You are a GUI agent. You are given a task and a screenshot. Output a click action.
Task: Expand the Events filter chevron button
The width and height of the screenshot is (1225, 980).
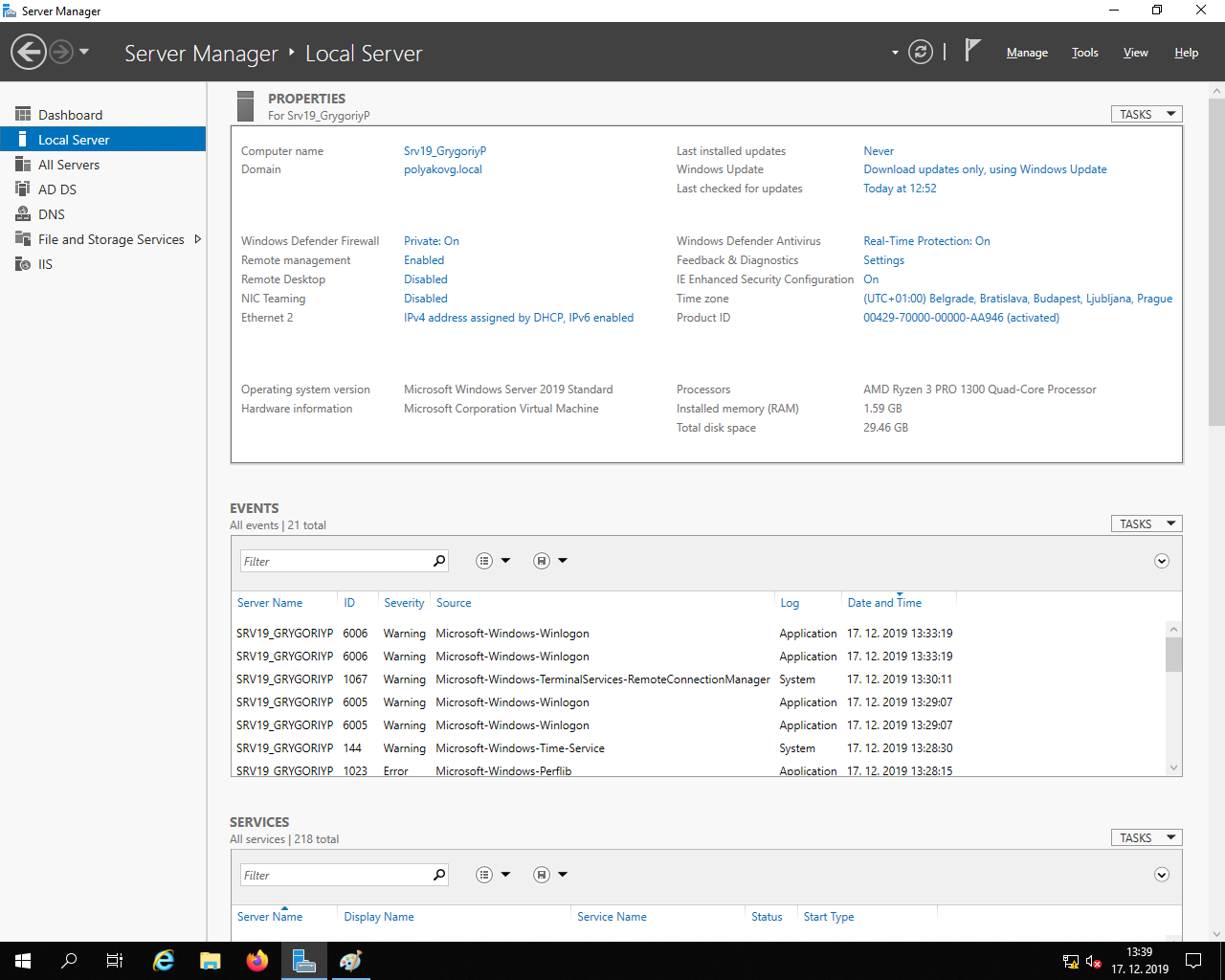tap(1162, 561)
